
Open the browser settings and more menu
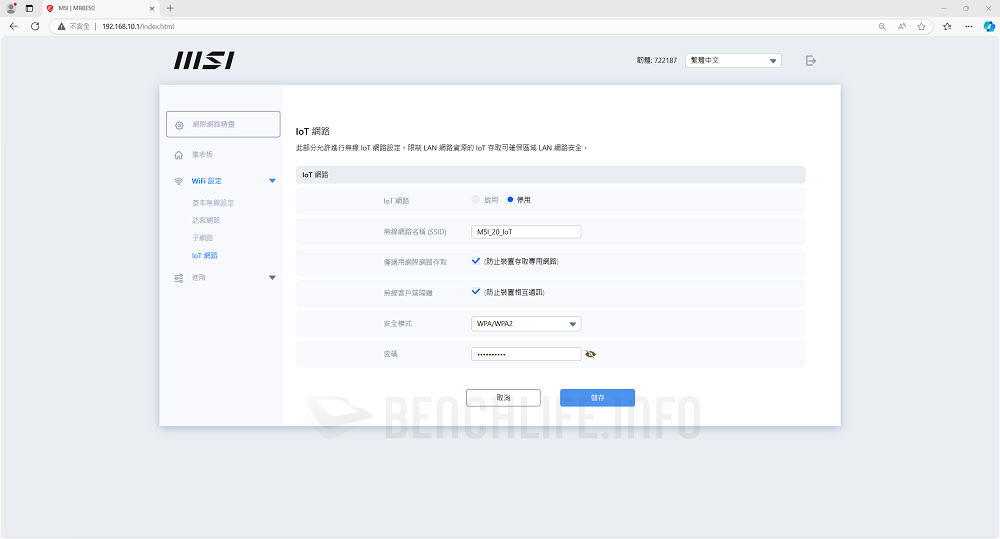(x=969, y=26)
